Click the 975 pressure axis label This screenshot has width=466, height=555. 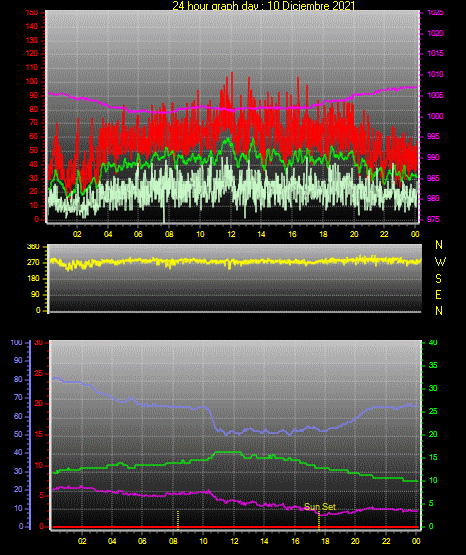433,219
